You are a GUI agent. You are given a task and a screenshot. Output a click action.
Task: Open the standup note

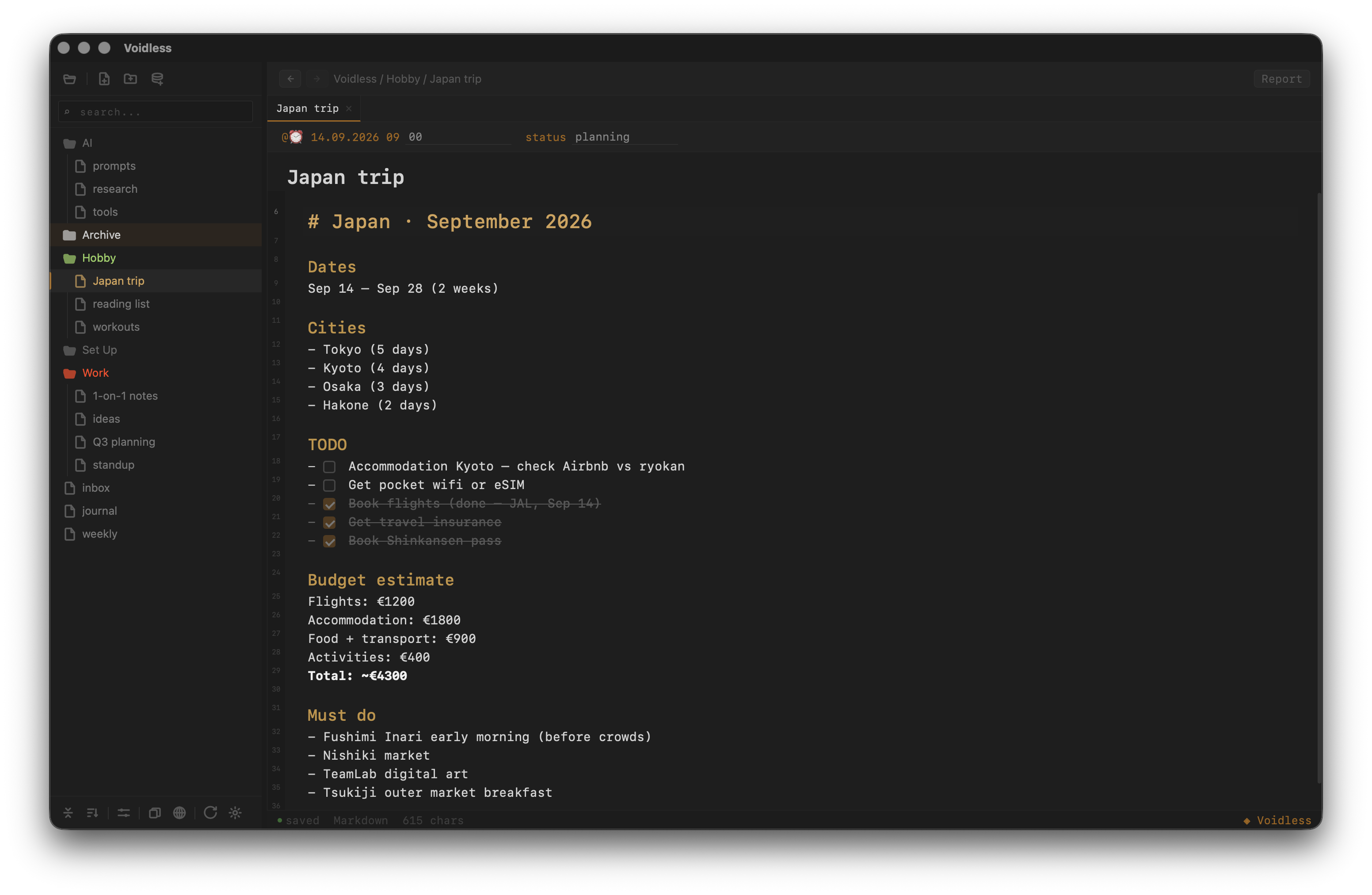click(156, 465)
